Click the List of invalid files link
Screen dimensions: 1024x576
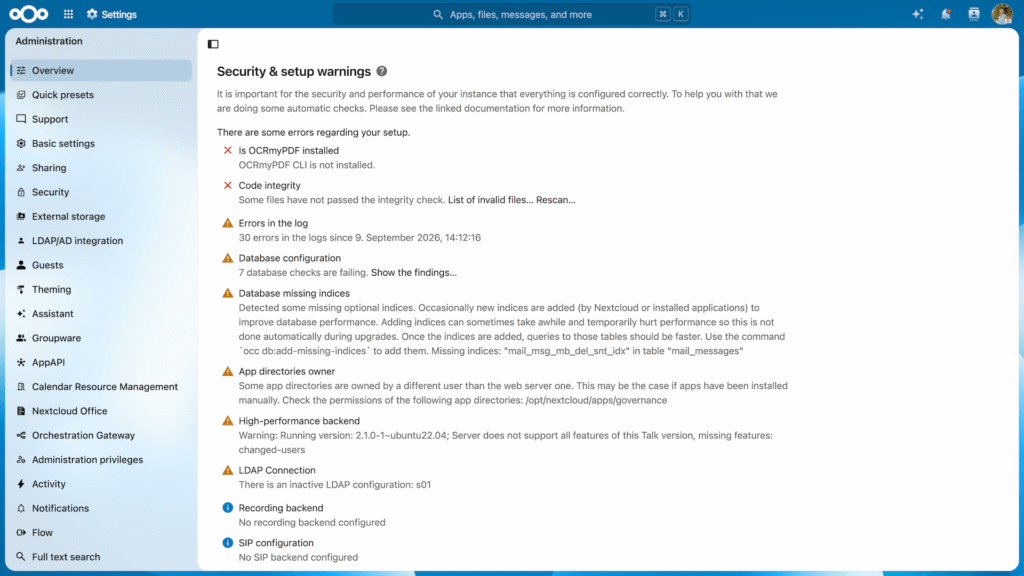coord(490,200)
